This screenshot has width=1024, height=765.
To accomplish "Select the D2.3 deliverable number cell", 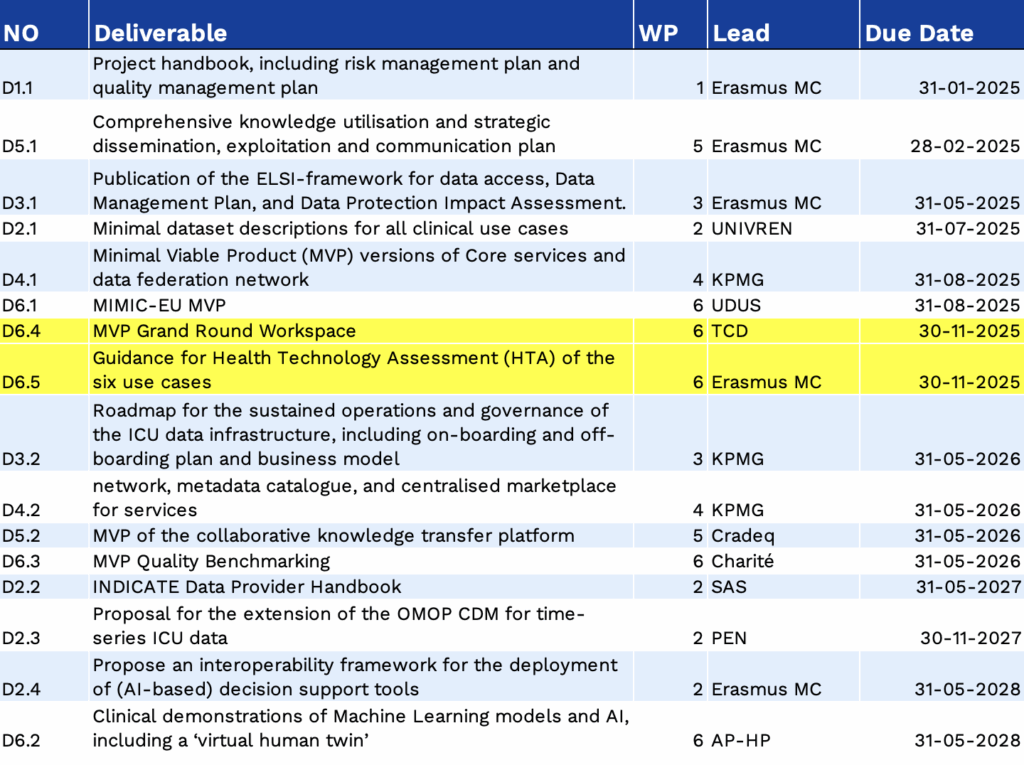I will (x=21, y=638).
